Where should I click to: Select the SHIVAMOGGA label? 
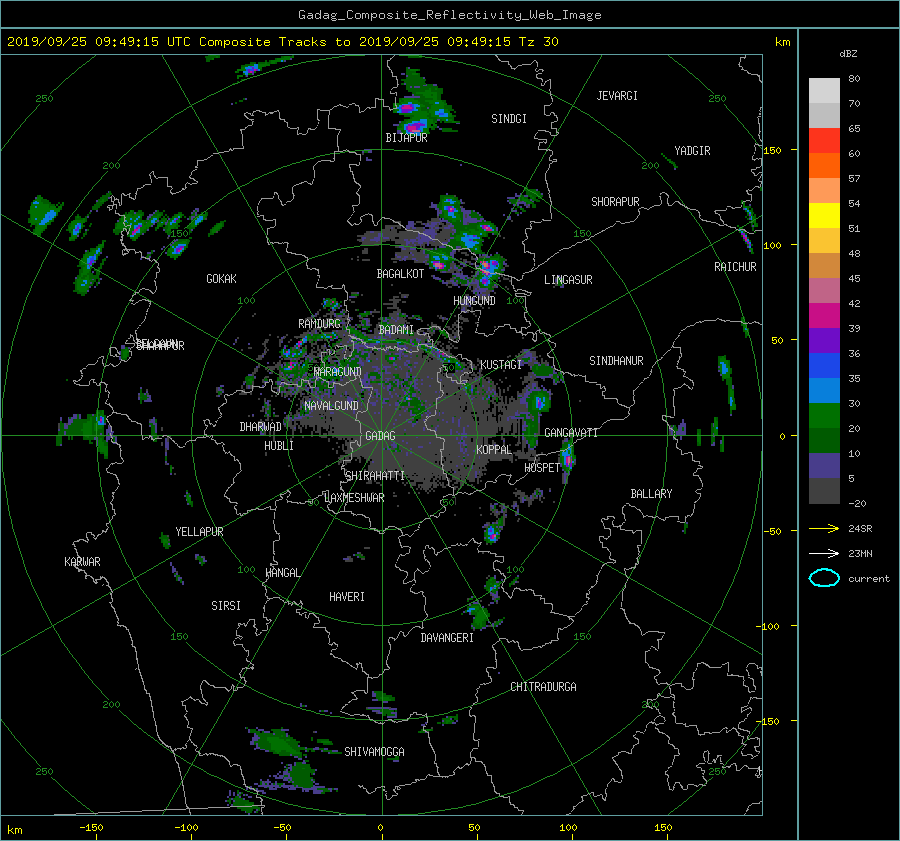[374, 752]
